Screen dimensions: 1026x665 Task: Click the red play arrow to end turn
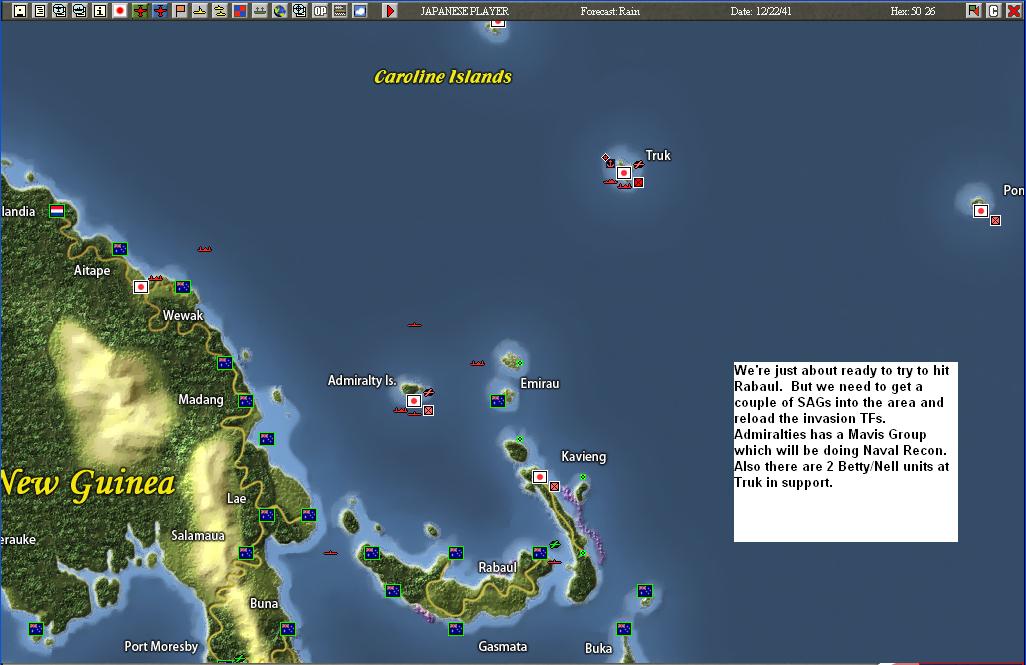pyautogui.click(x=390, y=10)
